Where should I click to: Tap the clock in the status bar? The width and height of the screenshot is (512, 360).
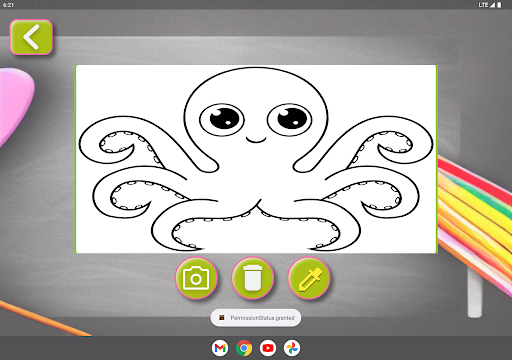point(8,5)
